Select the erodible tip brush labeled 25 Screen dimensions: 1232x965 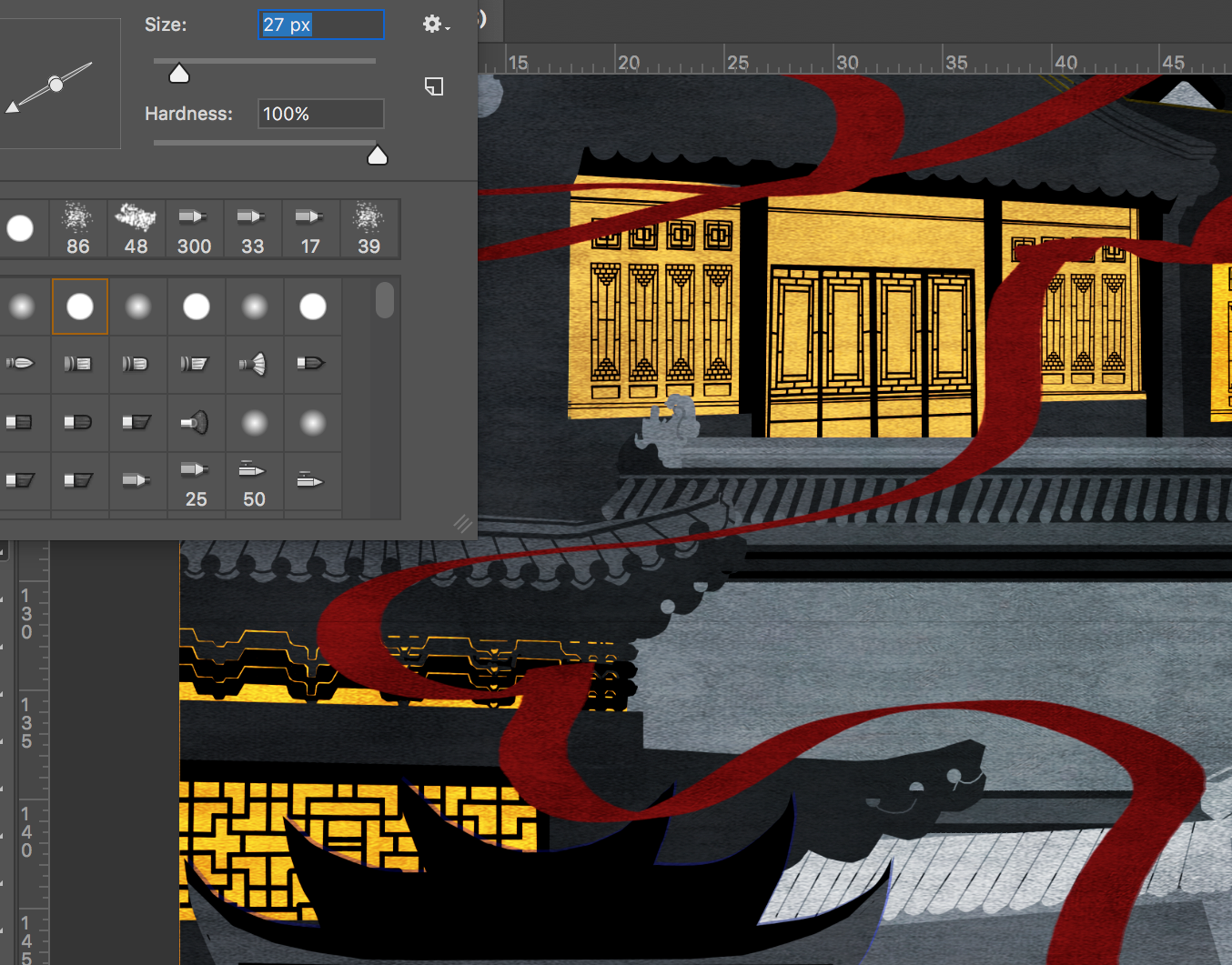[195, 483]
